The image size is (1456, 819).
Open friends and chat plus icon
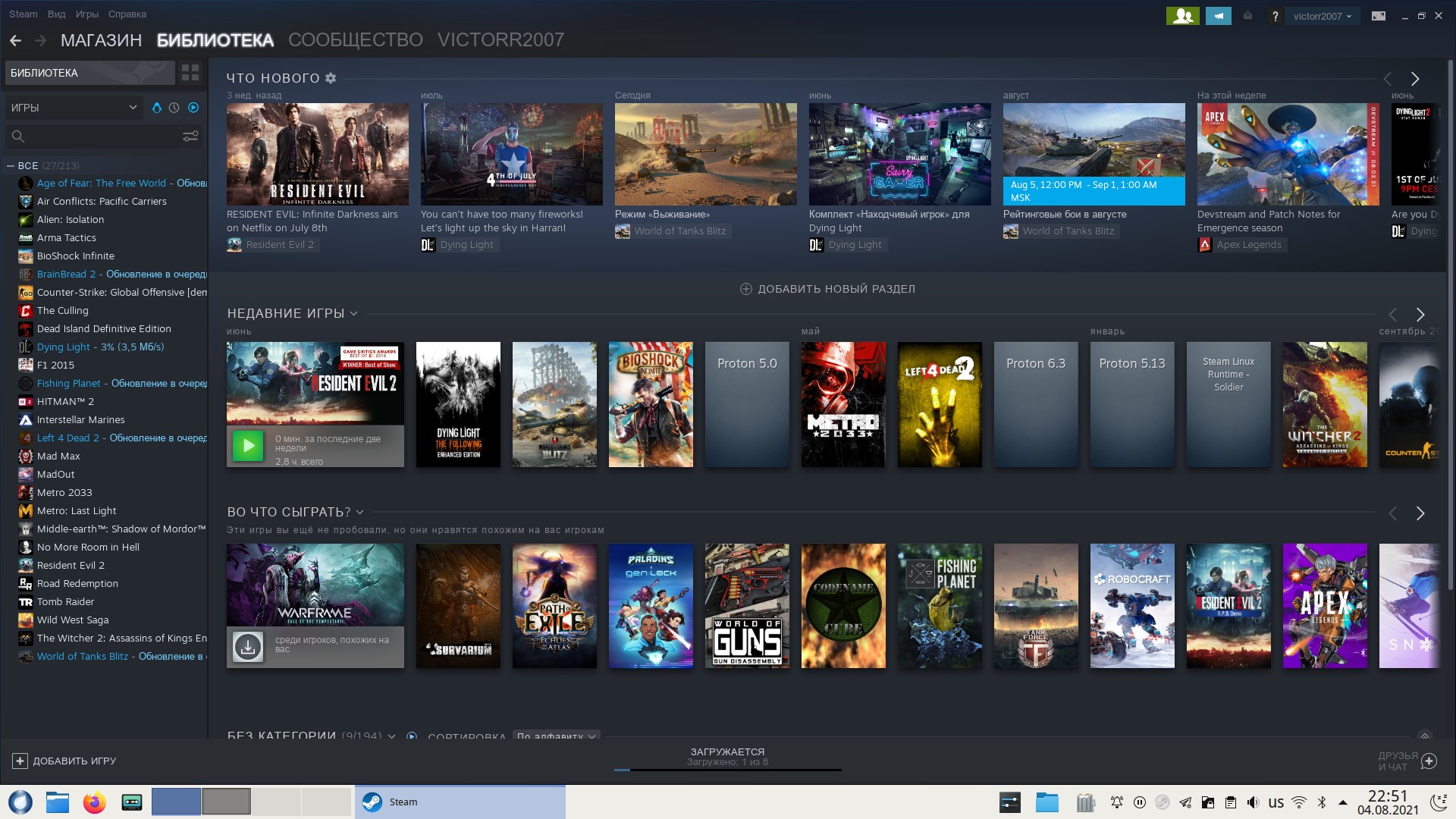point(1429,761)
